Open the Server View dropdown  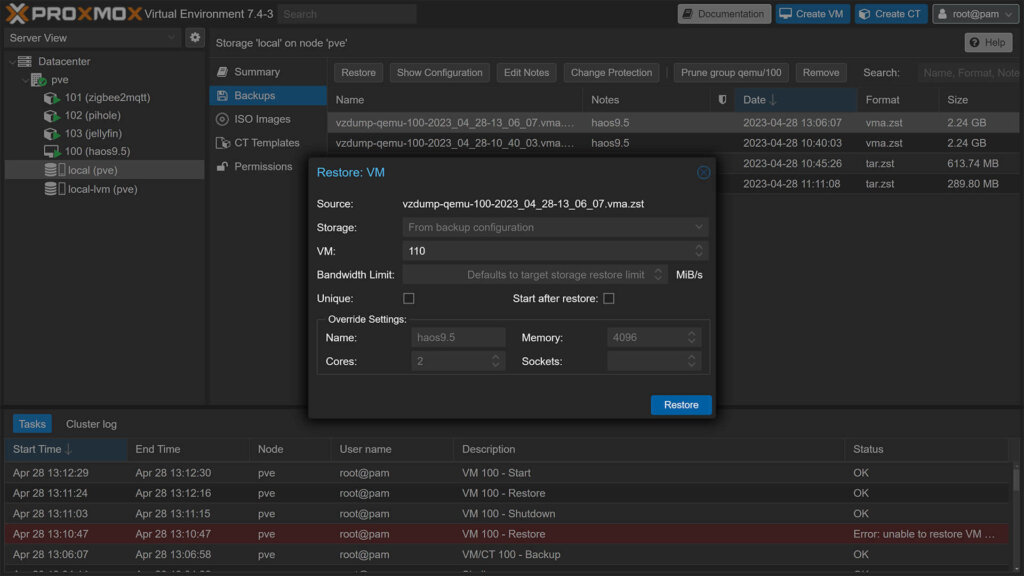90,36
